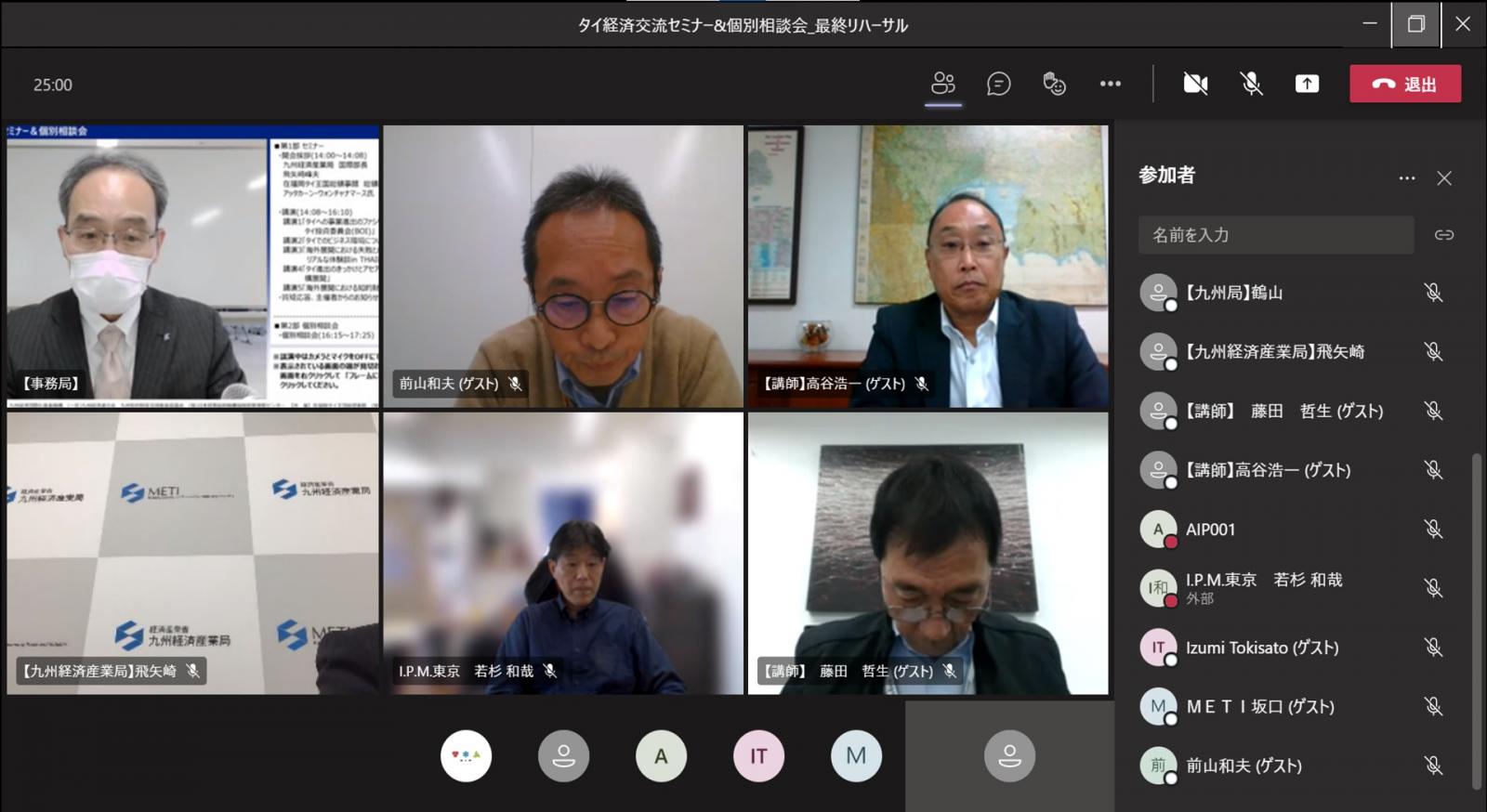Open raise hand and reactions icon
1487x812 pixels.
tap(1054, 84)
